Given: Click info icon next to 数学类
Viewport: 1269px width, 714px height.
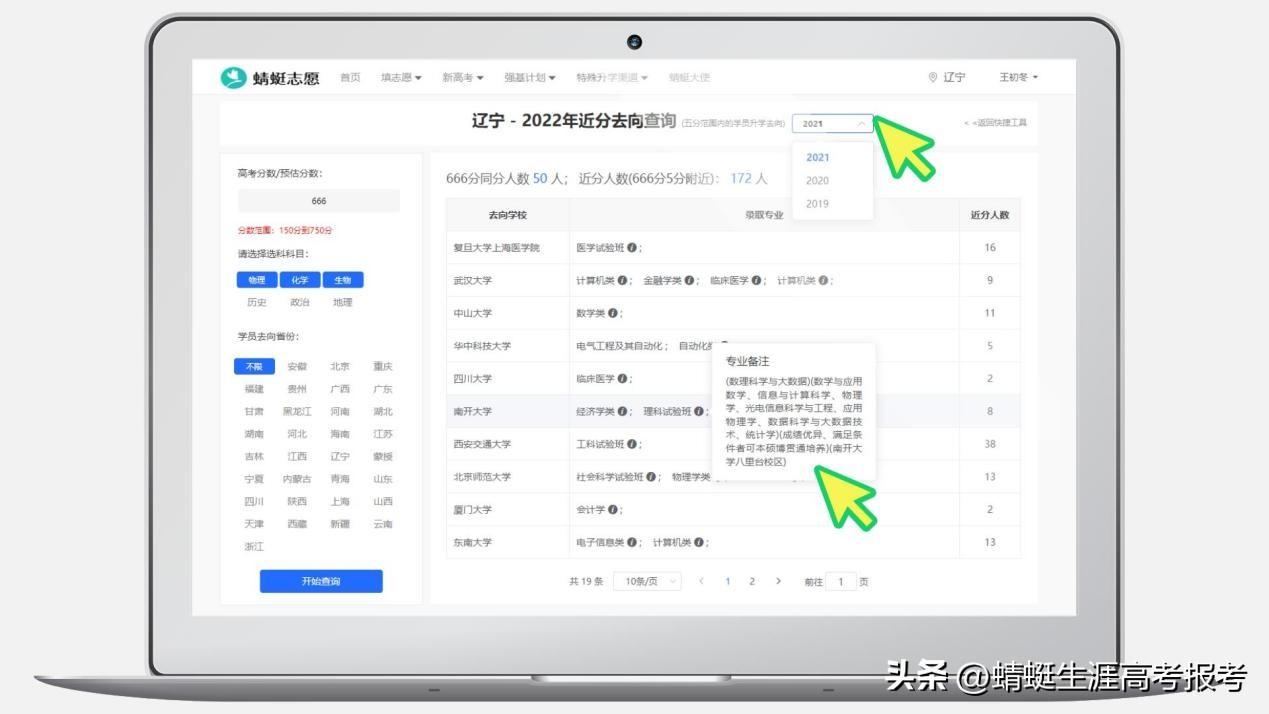Looking at the screenshot, I should pos(612,314).
